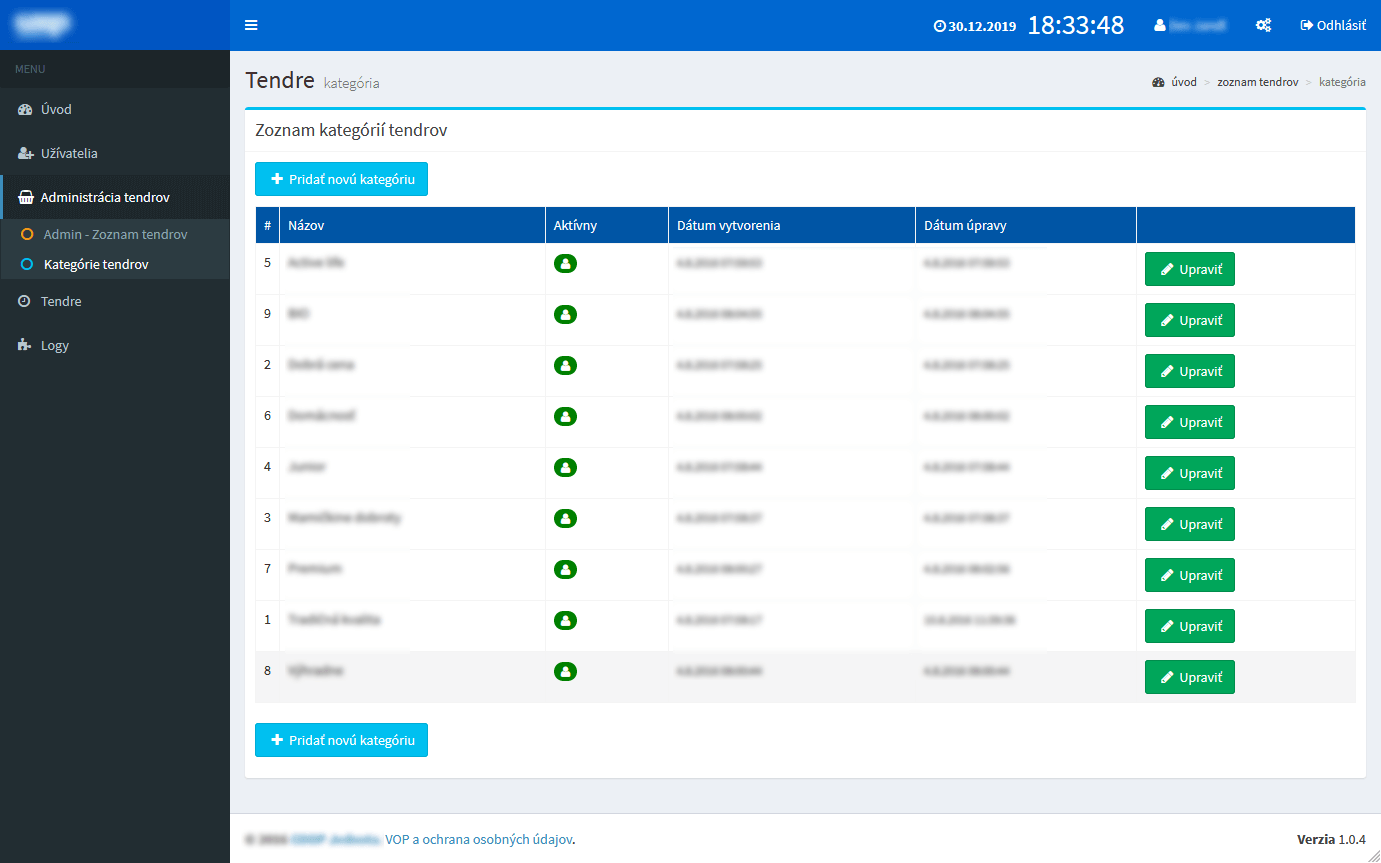Click the # column header

[x=267, y=225]
